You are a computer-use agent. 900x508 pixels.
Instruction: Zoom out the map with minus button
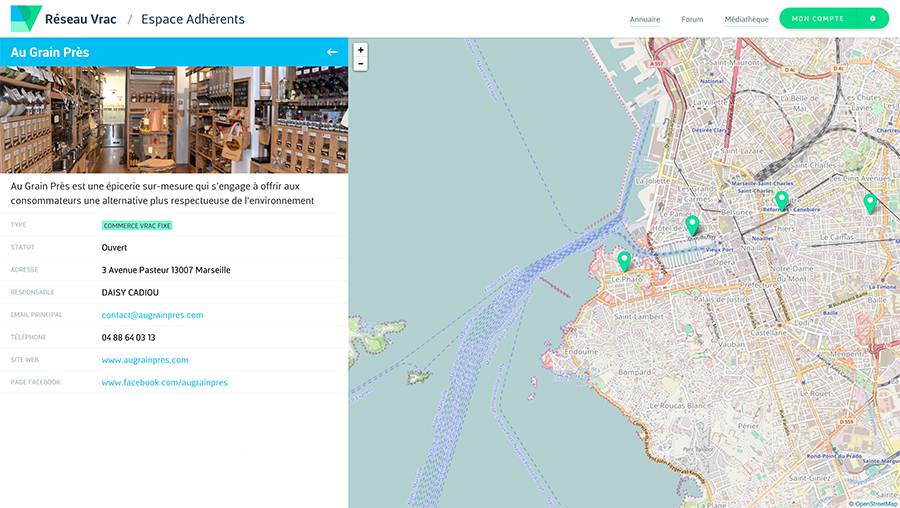click(x=360, y=64)
